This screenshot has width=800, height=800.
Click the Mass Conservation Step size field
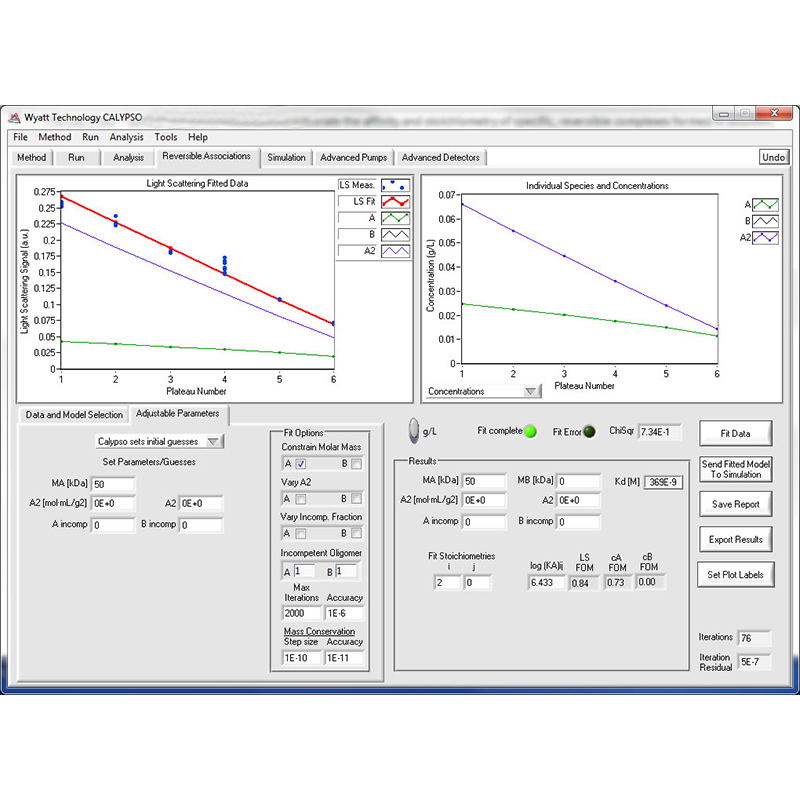(302, 658)
